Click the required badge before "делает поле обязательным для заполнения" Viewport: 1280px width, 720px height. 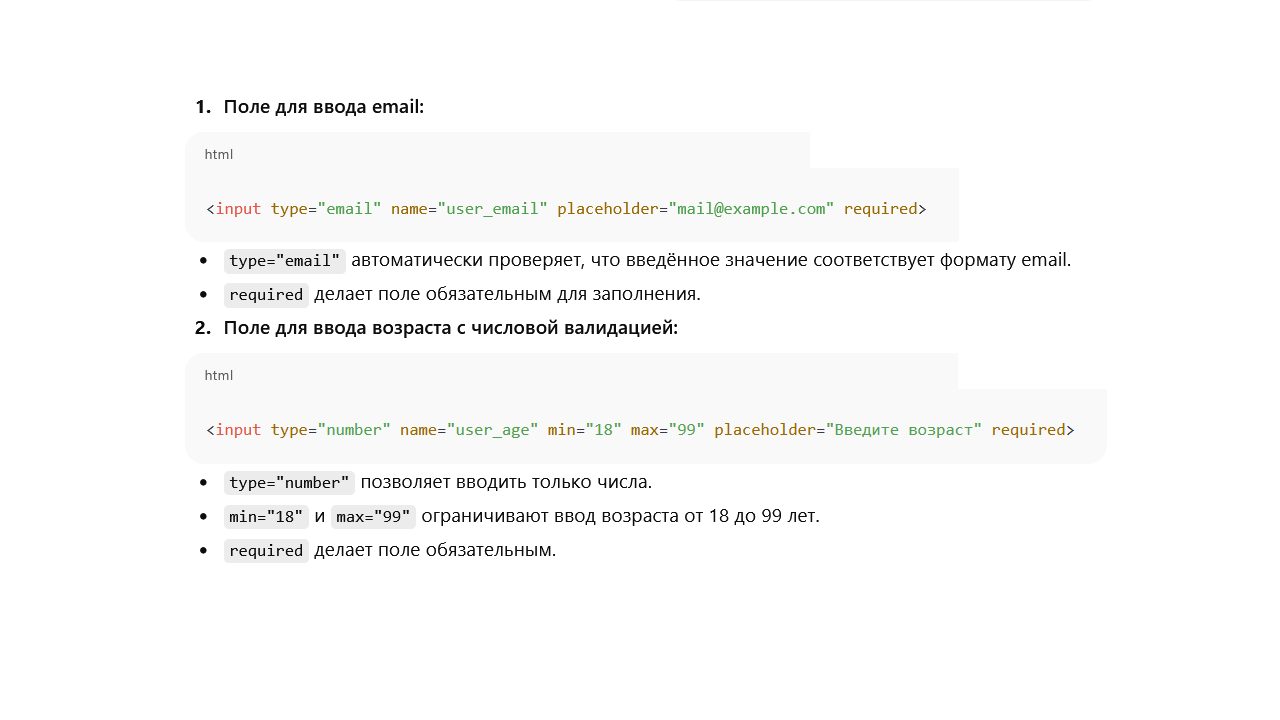tap(266, 295)
